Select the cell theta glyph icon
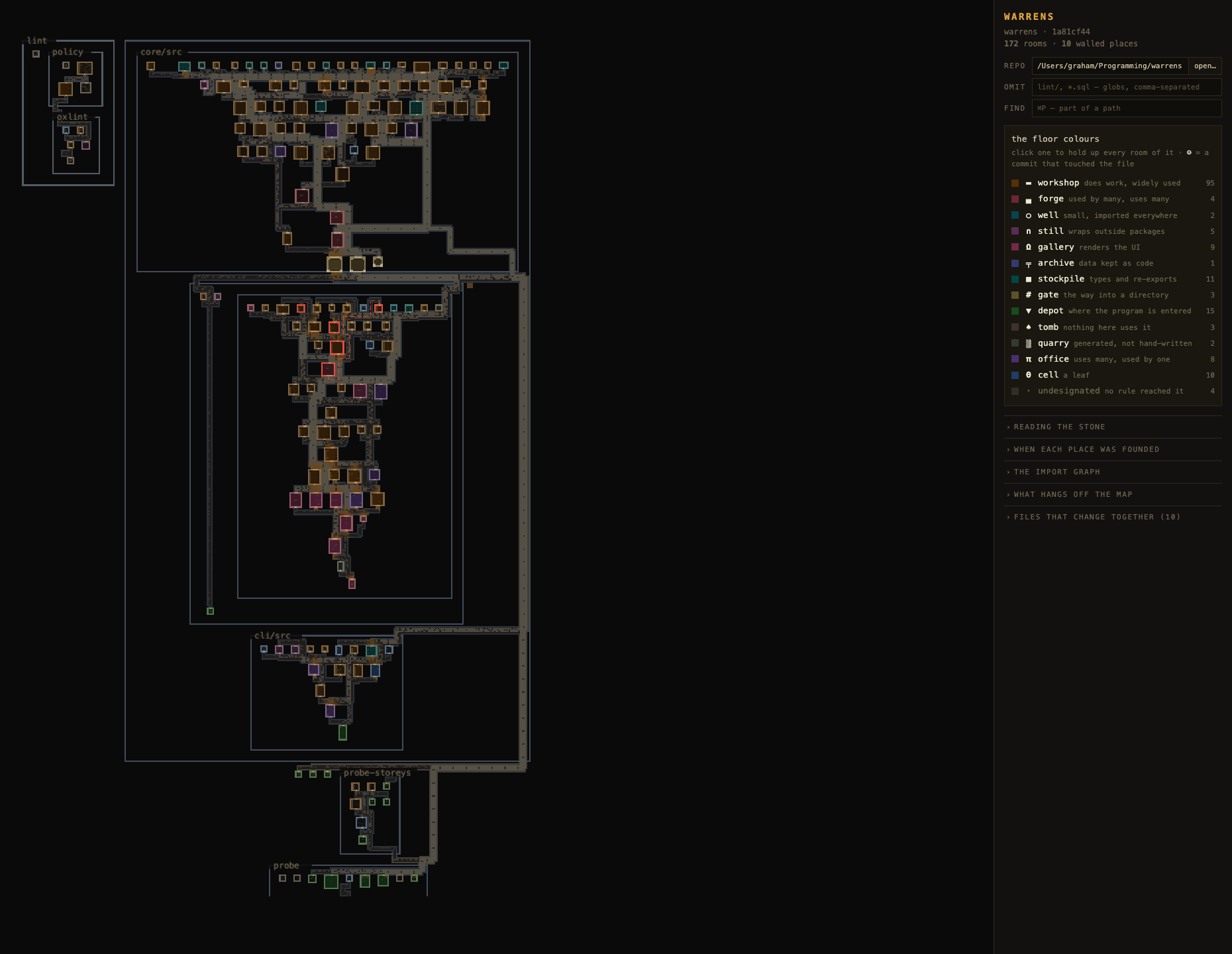Image resolution: width=1232 pixels, height=954 pixels. [1029, 375]
